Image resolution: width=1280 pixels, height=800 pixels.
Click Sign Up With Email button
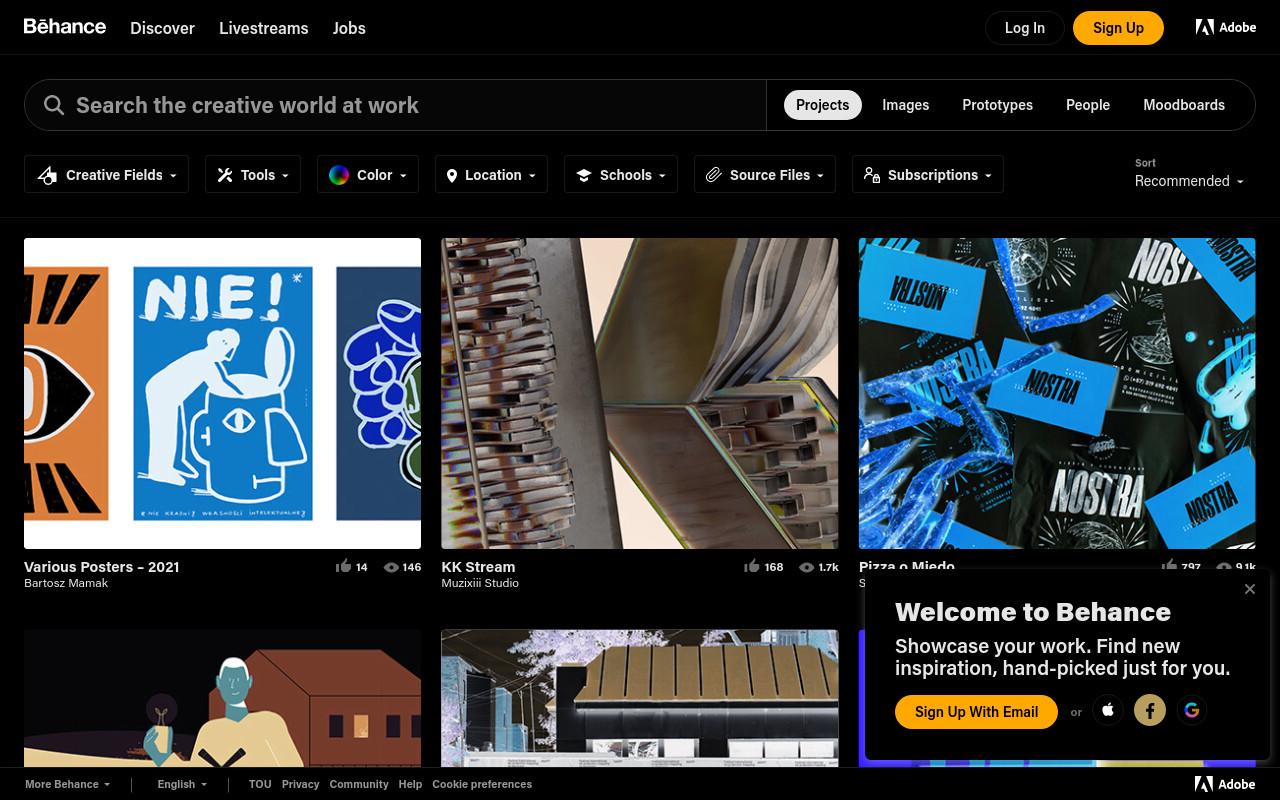[x=976, y=712]
